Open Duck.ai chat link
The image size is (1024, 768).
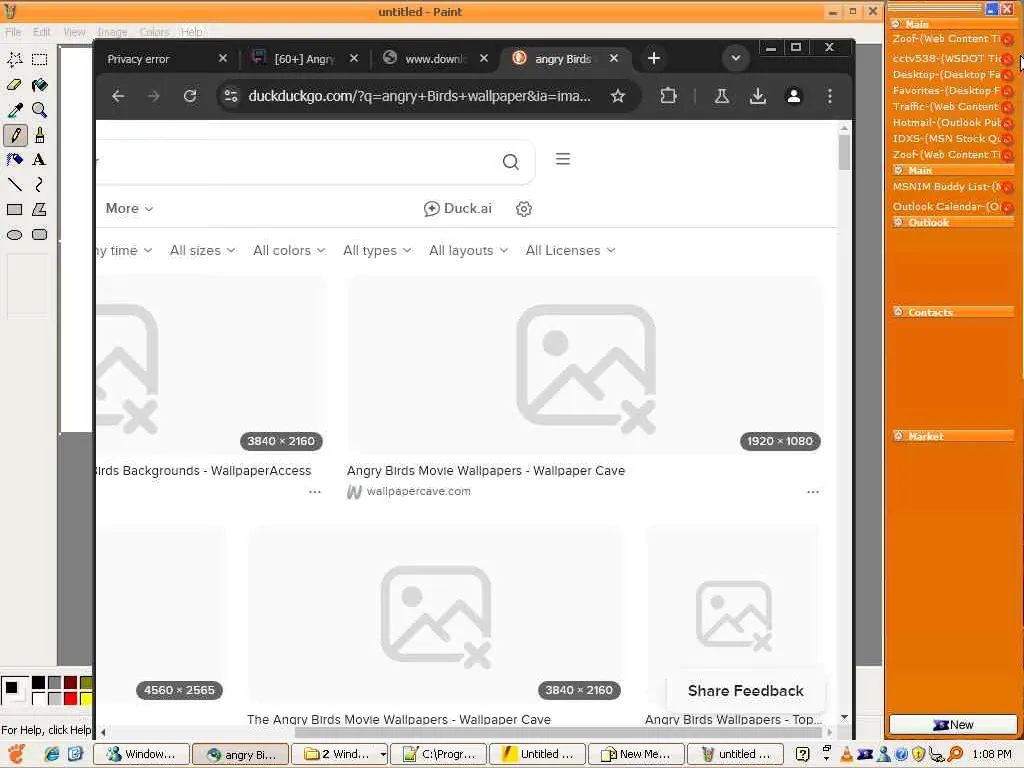(x=458, y=208)
